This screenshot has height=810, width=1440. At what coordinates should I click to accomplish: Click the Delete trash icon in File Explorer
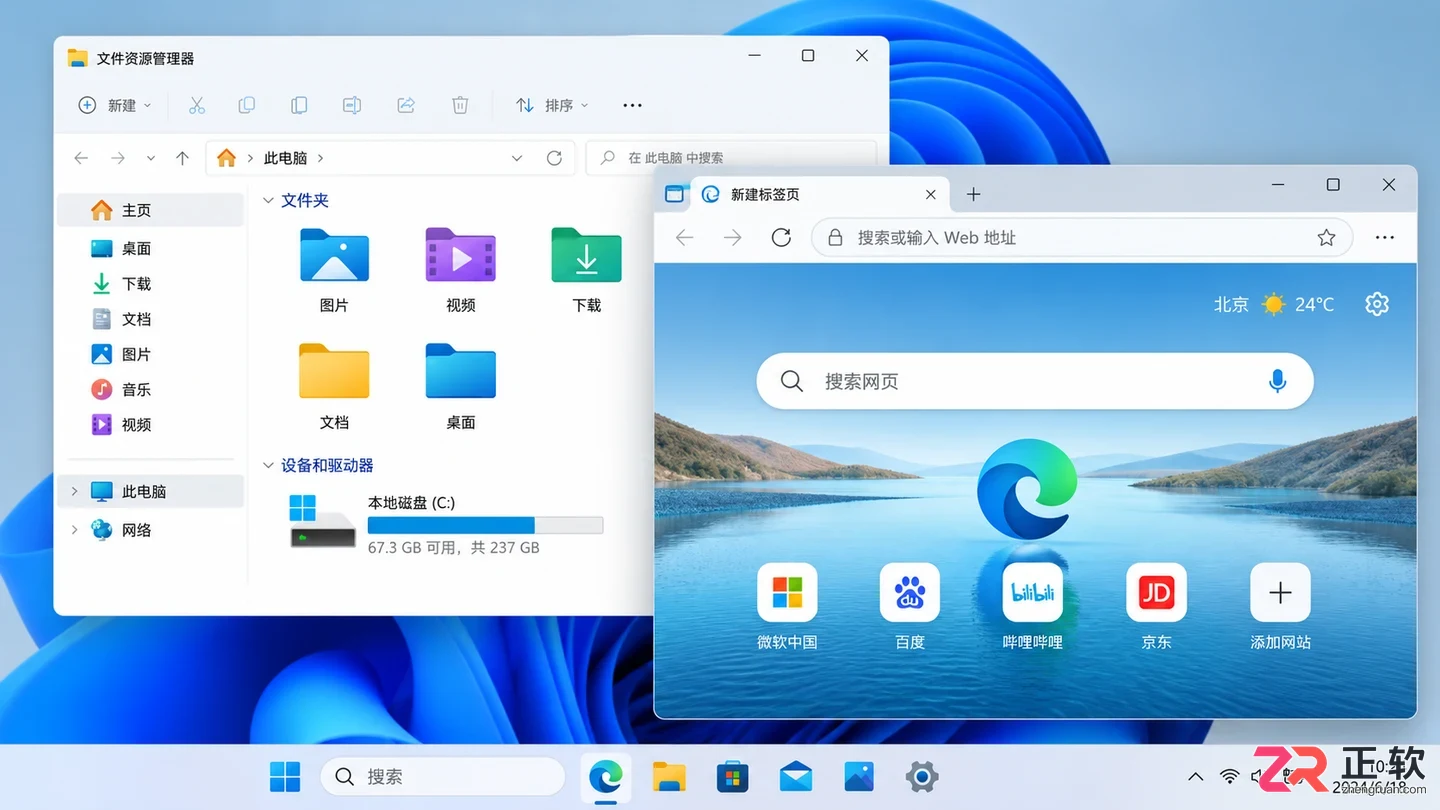(459, 105)
